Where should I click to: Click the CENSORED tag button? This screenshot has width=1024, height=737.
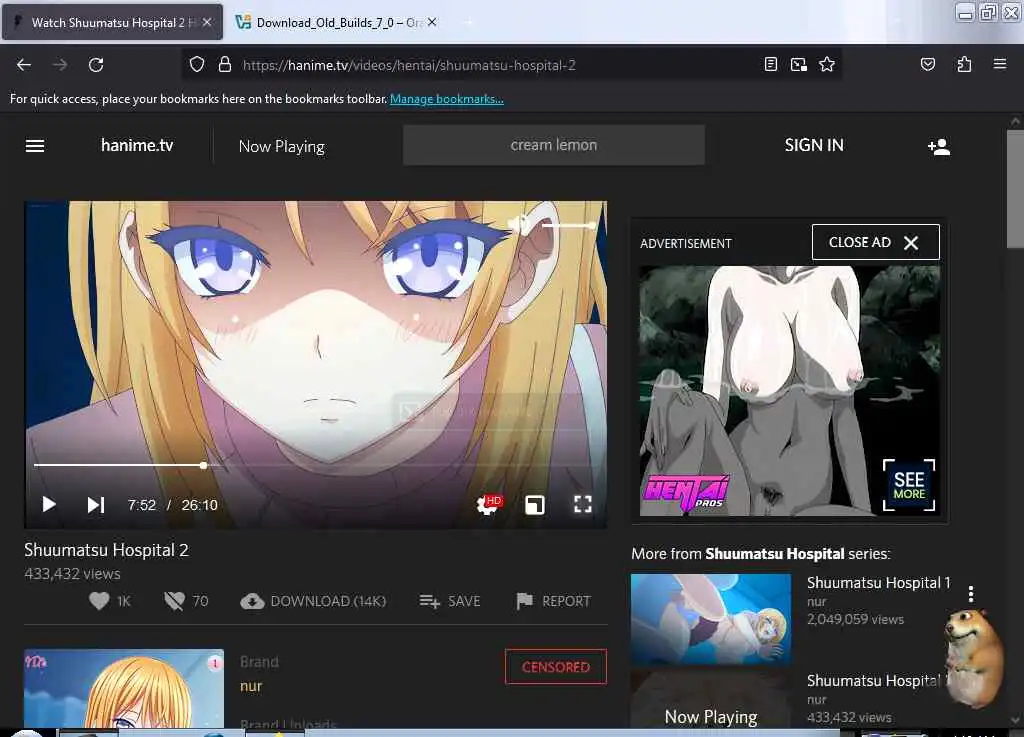tap(556, 666)
